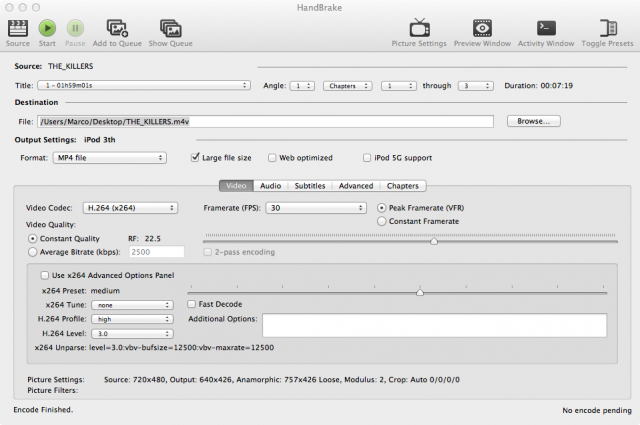Open the starting chapter dropdown
This screenshot has height=425, width=640.
click(x=399, y=86)
